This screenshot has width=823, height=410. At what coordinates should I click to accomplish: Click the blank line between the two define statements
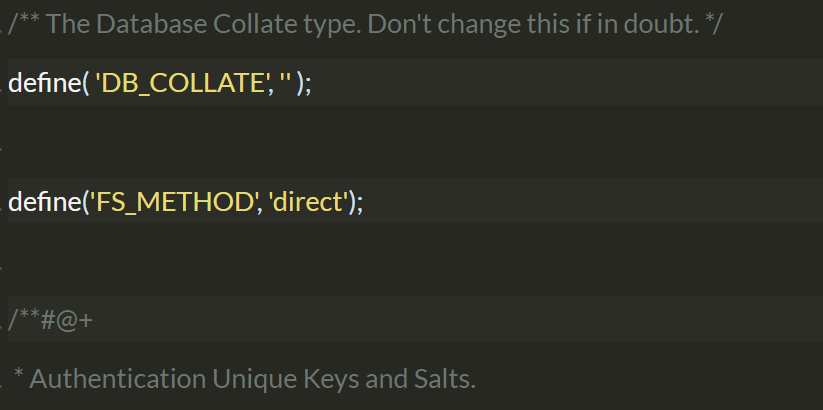[415, 141]
